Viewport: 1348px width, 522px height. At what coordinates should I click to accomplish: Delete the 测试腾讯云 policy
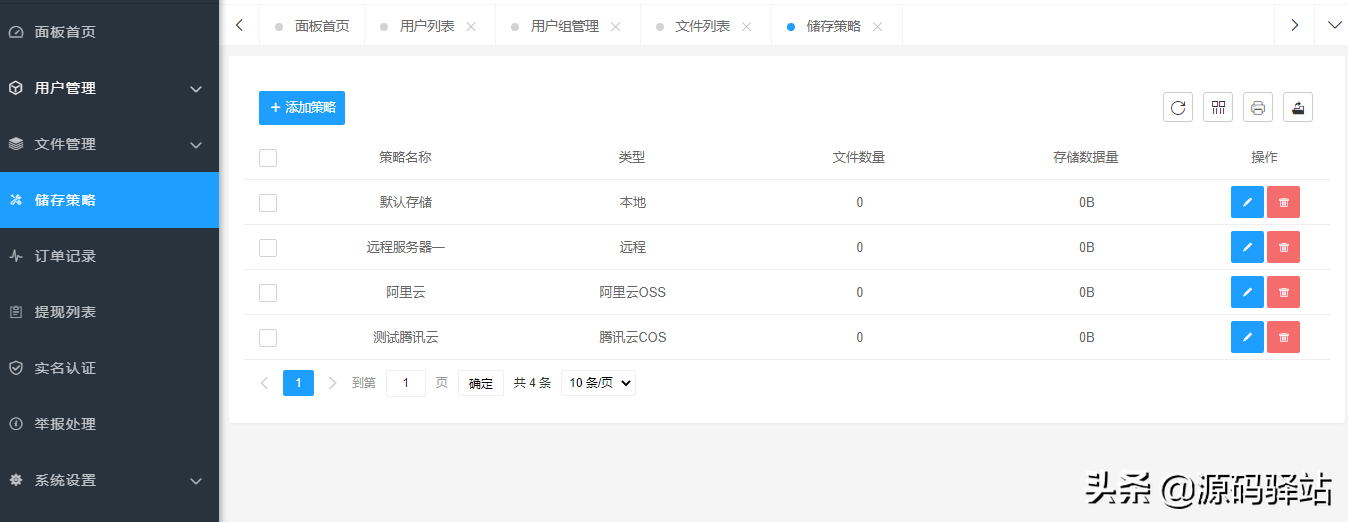click(1284, 337)
